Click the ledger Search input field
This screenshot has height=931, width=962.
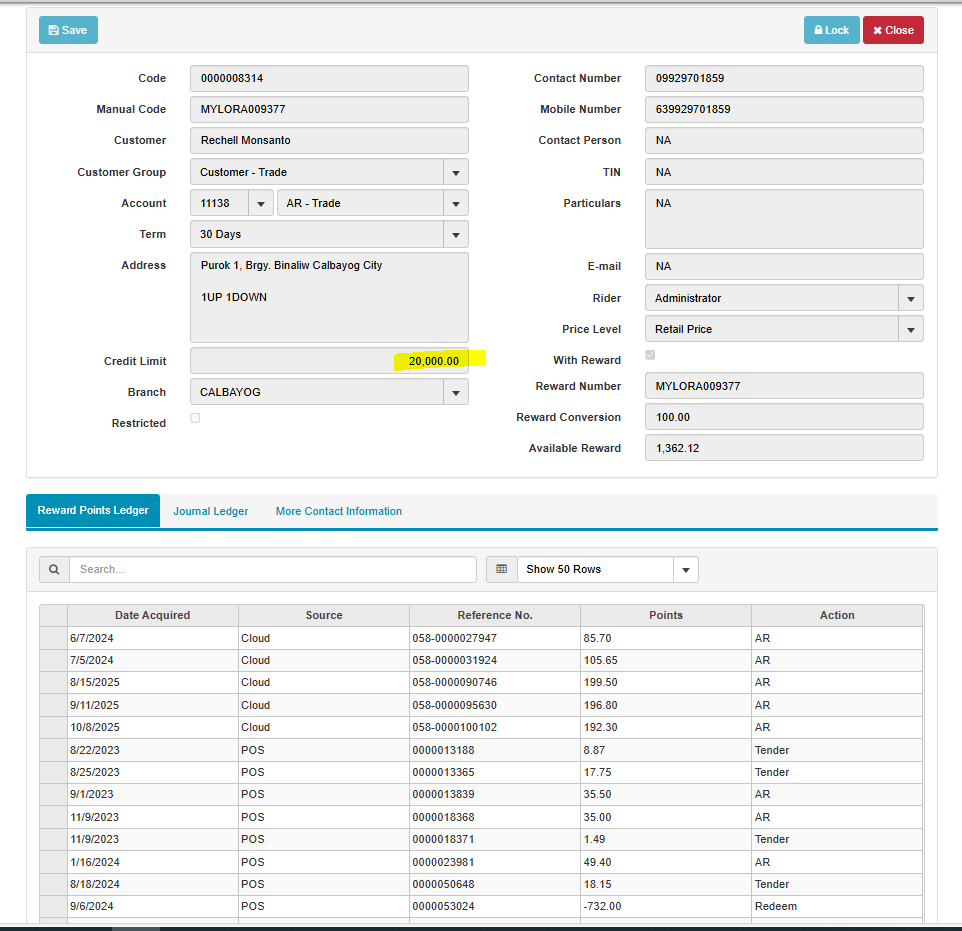tap(272, 569)
